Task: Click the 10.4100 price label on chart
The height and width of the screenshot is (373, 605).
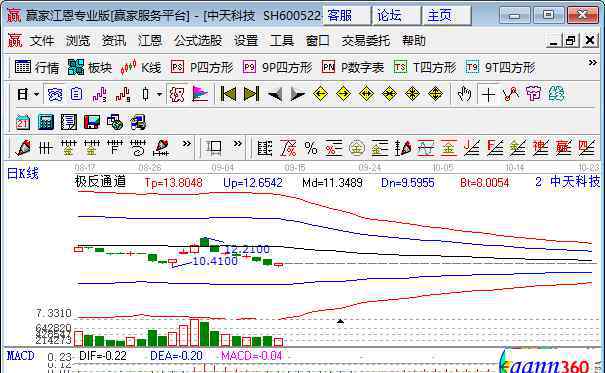Action: 215,261
